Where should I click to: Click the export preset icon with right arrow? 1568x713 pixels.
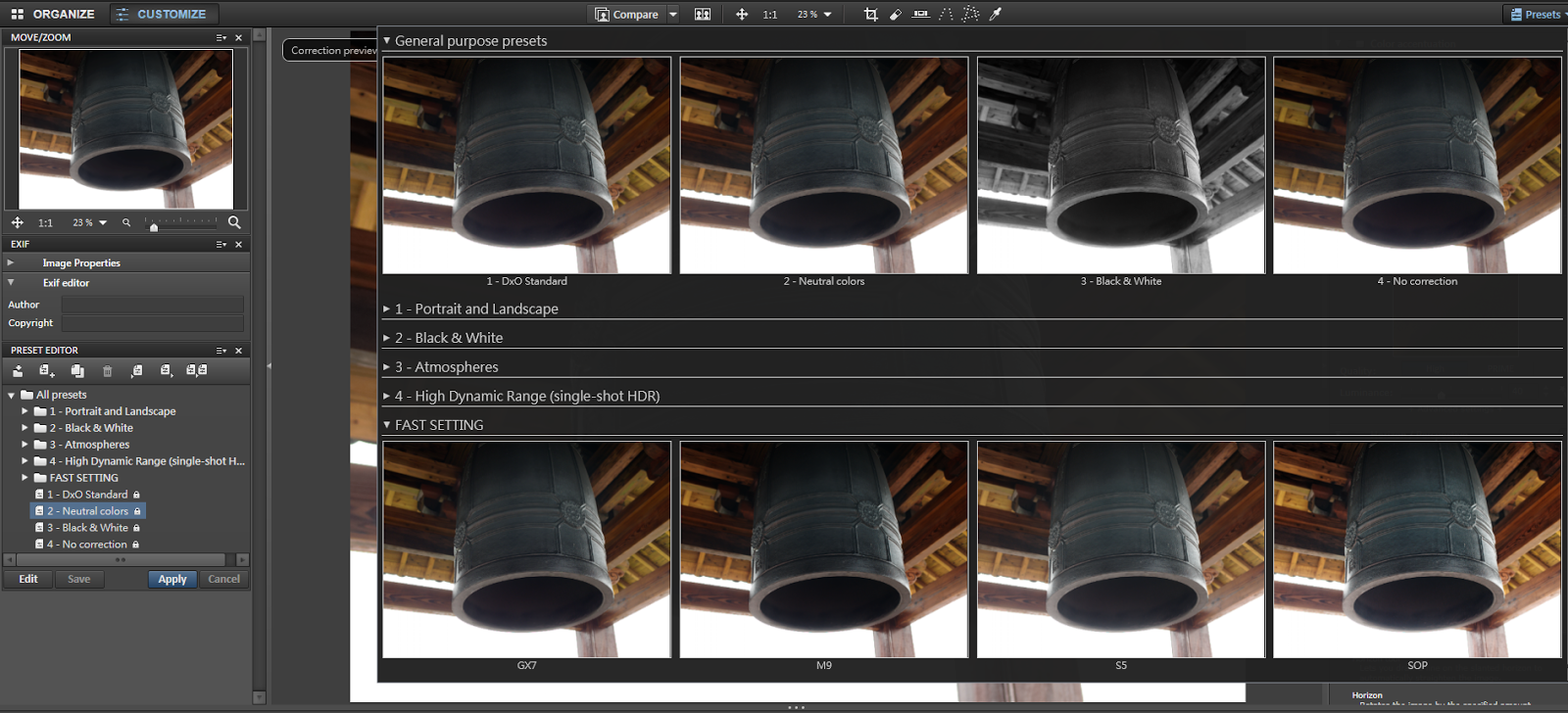pyautogui.click(x=167, y=370)
